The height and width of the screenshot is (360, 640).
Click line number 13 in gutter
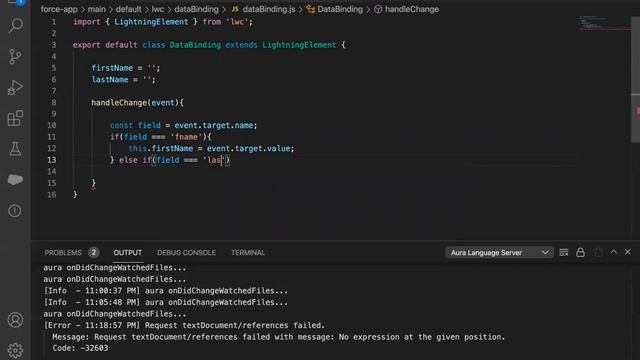[x=52, y=160]
